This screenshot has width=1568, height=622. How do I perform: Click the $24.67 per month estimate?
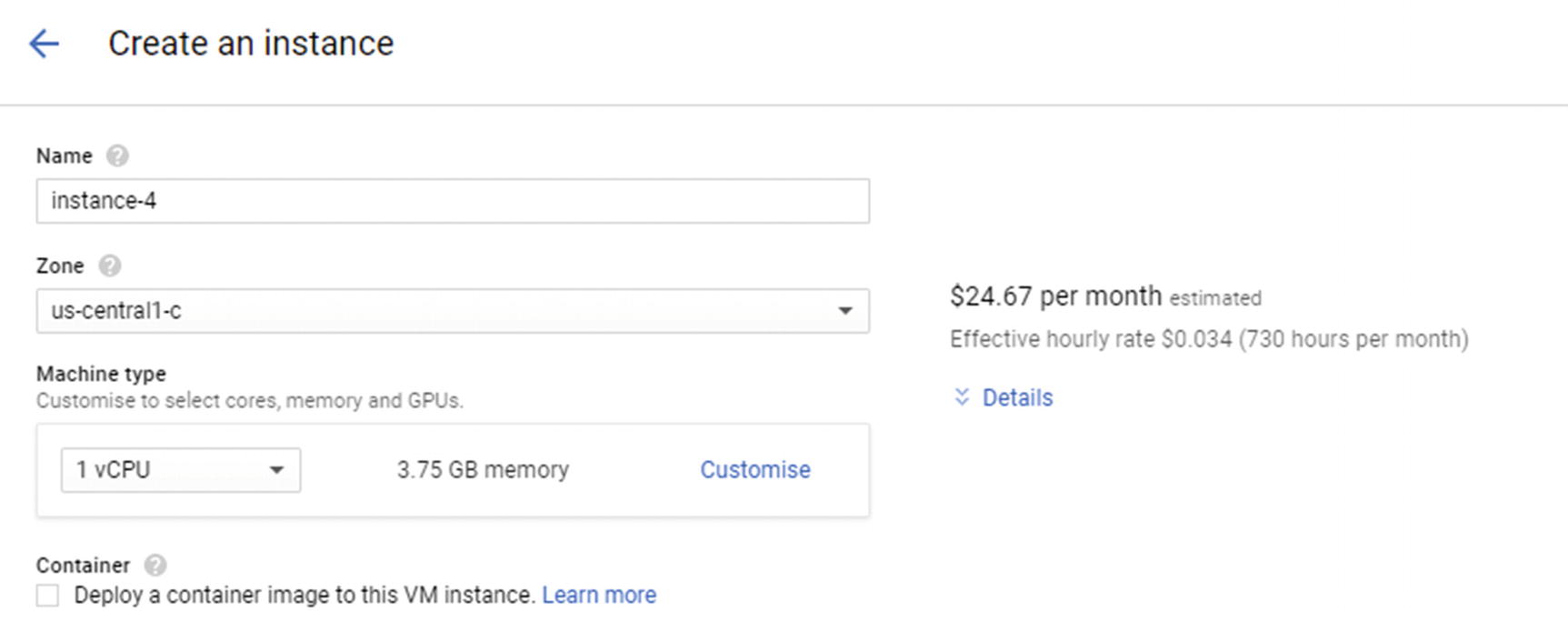[x=1055, y=296]
